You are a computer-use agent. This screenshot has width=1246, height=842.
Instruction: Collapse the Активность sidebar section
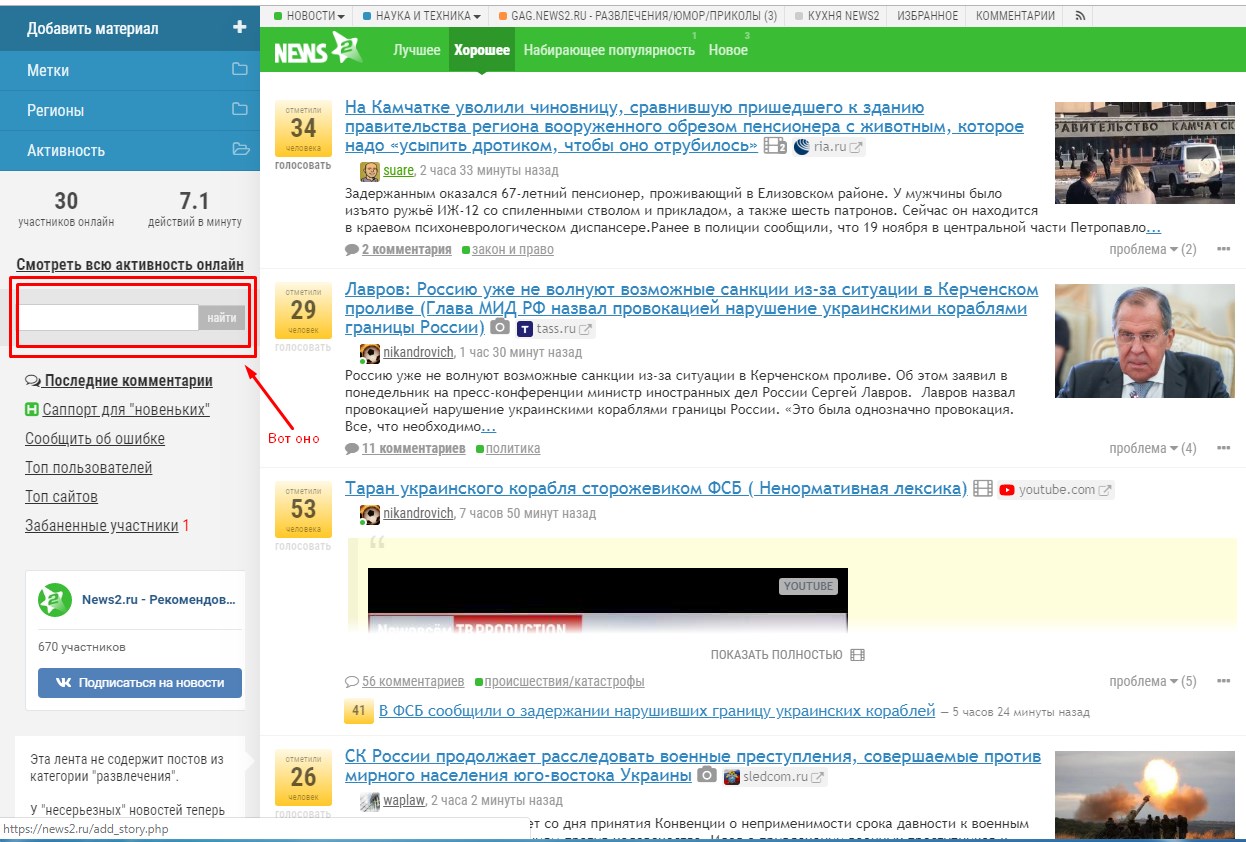[130, 150]
